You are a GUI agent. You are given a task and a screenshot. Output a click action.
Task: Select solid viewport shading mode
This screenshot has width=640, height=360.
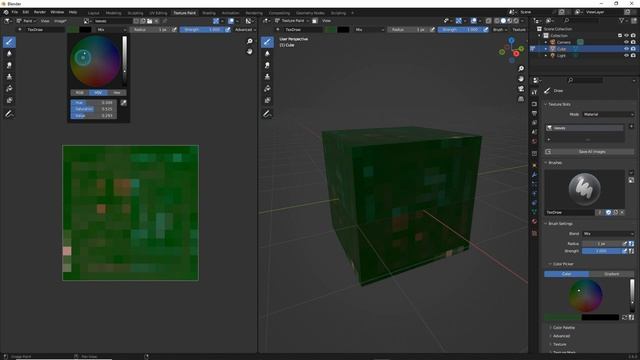tap(503, 21)
